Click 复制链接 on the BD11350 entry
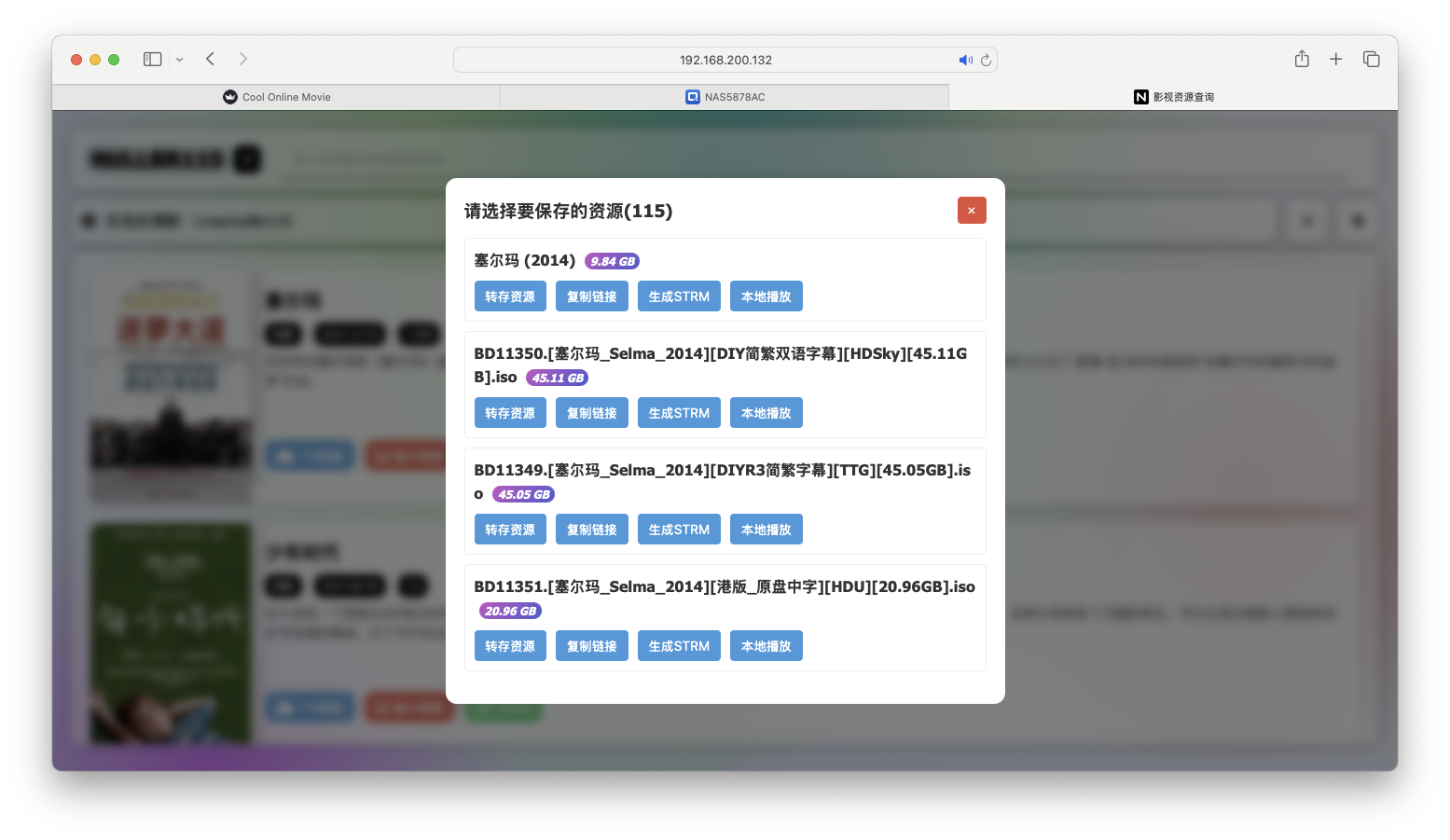Image resolution: width=1450 pixels, height=840 pixels. click(591, 412)
